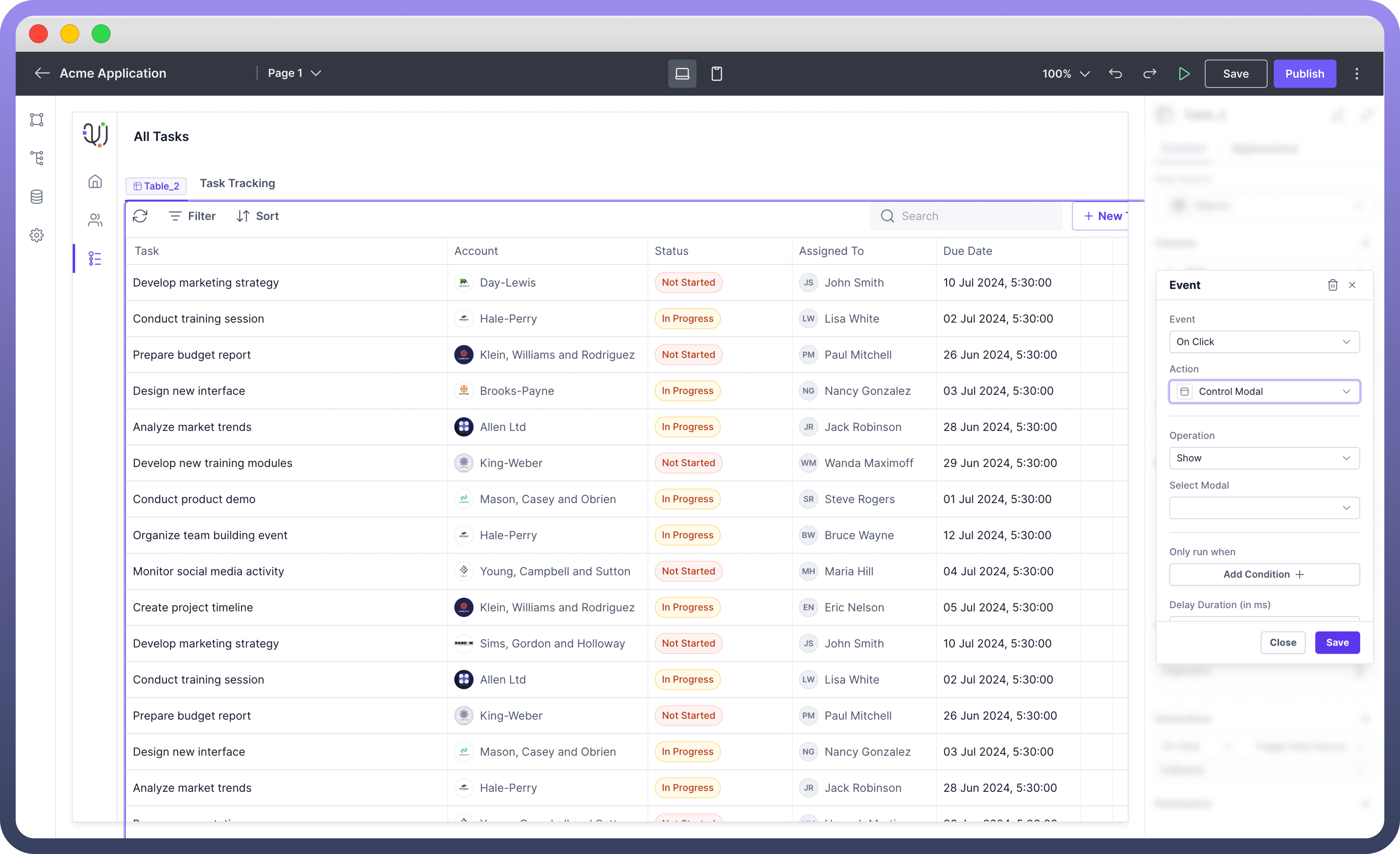Click the table refresh icon

tap(140, 216)
